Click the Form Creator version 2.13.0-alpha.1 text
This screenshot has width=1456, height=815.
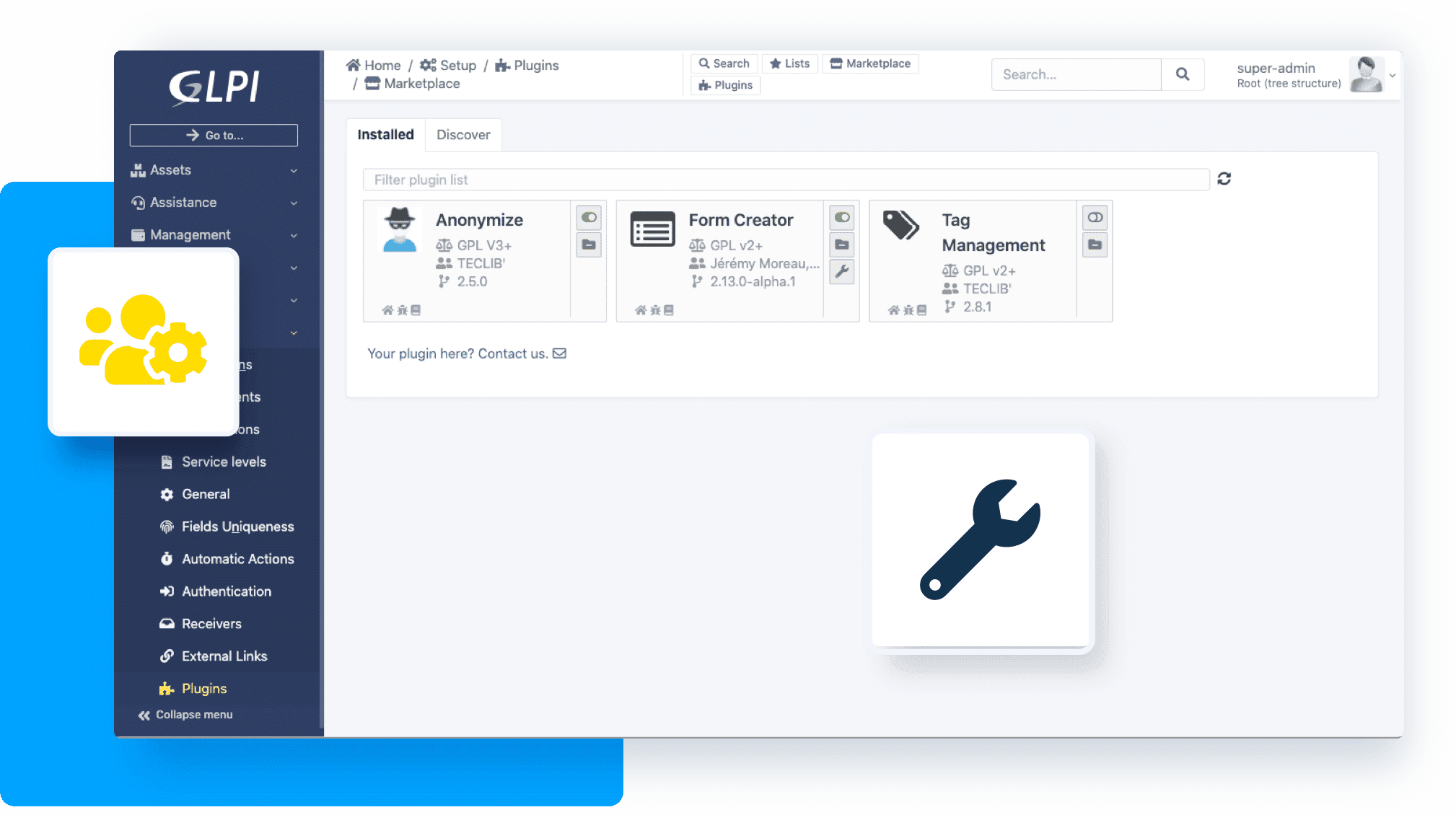click(753, 282)
